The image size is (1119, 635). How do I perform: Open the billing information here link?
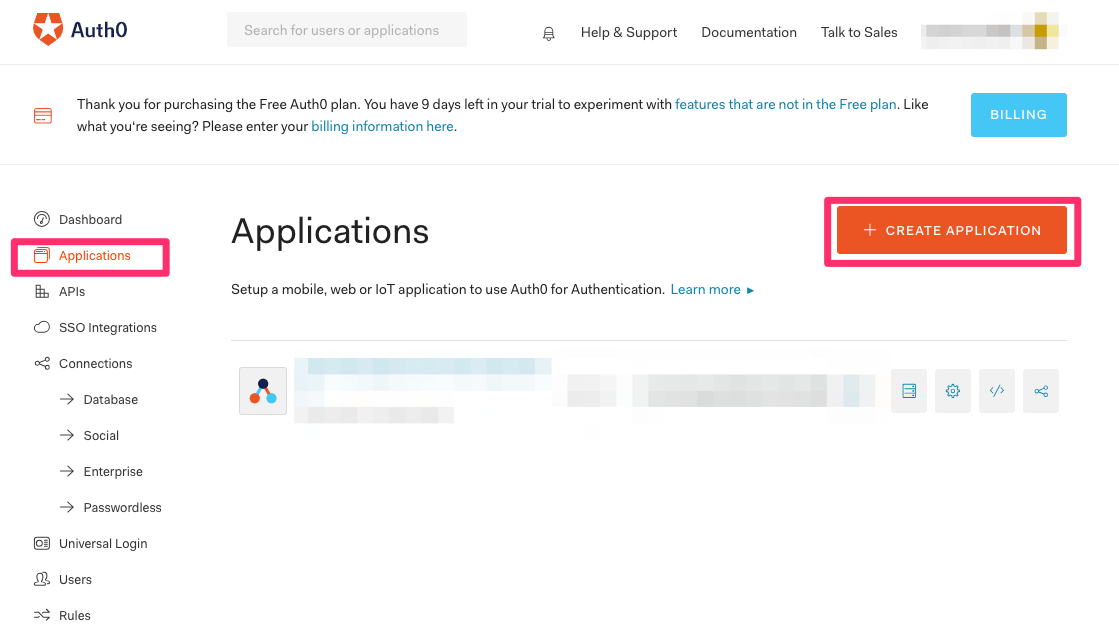point(382,126)
